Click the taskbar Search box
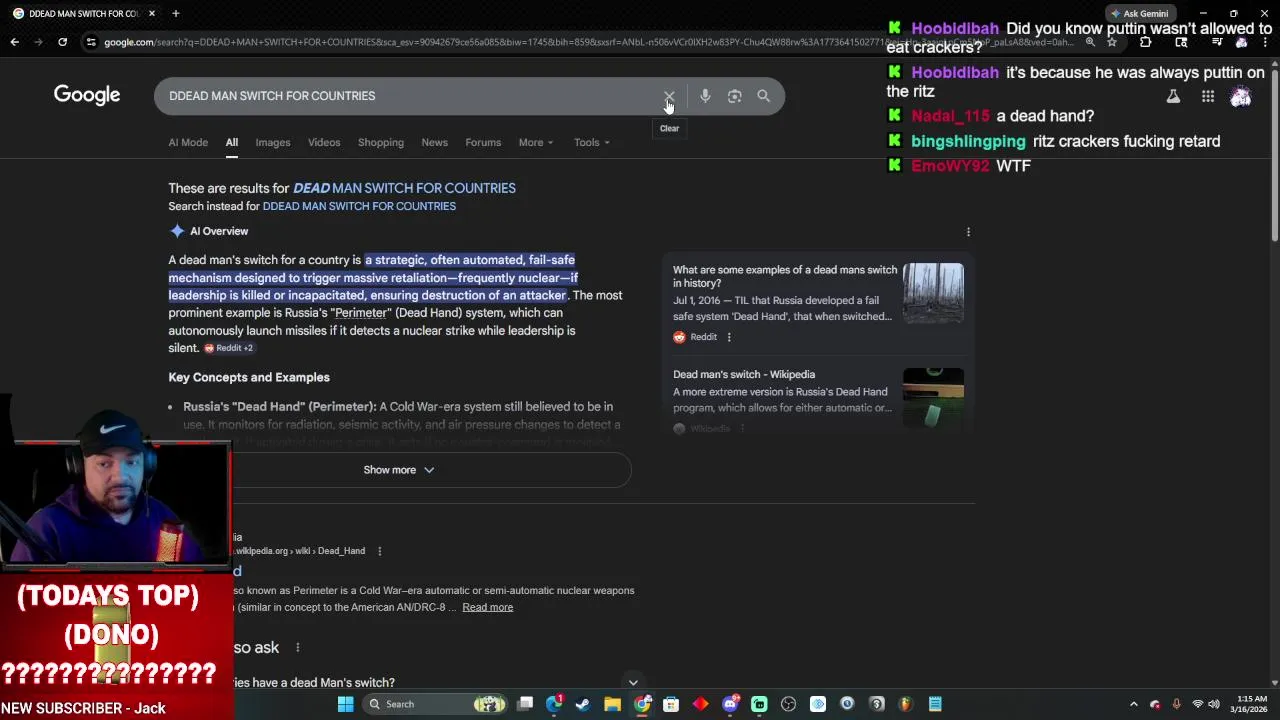Viewport: 1280px width, 720px height. [x=434, y=704]
